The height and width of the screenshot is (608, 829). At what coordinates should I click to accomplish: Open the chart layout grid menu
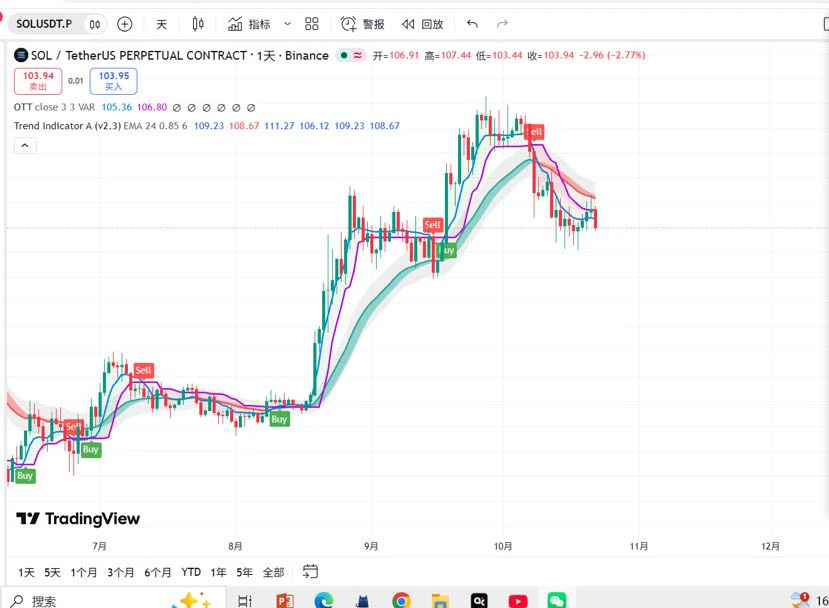tap(312, 24)
